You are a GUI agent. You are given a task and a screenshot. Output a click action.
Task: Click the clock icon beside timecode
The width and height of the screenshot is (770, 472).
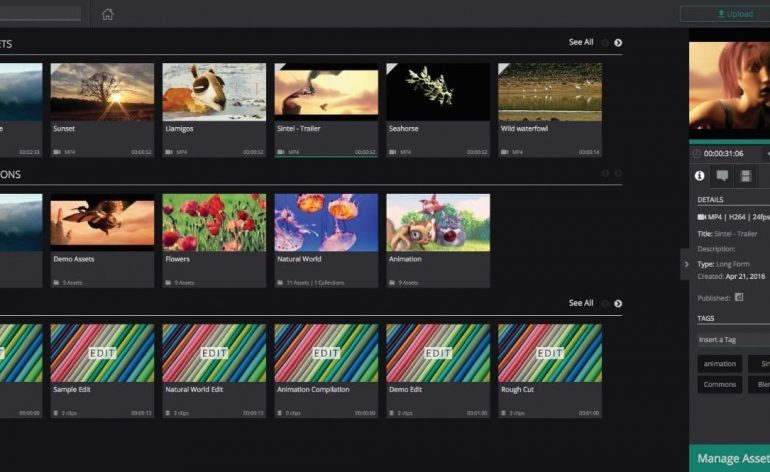[696, 154]
